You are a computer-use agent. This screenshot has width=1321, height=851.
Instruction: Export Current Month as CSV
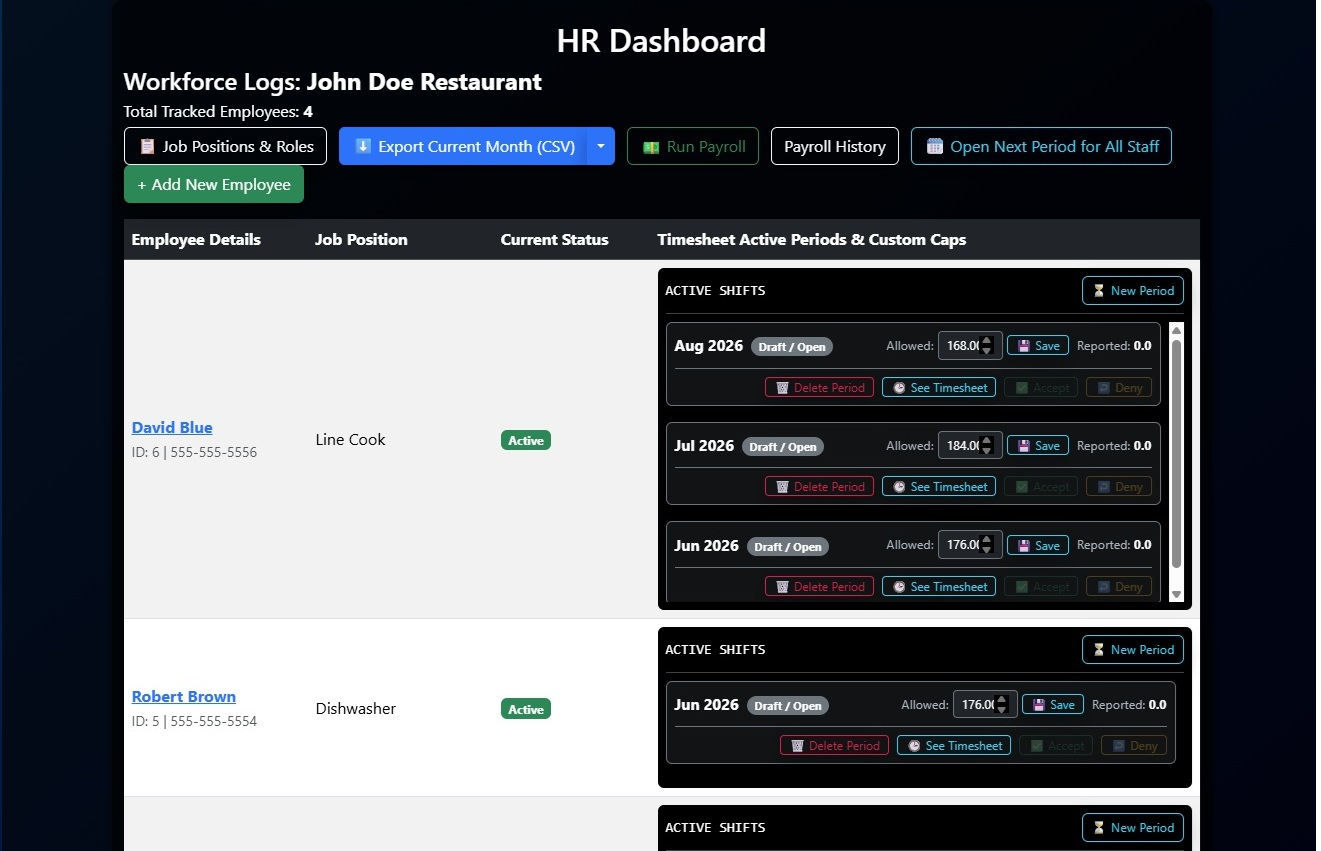(463, 146)
